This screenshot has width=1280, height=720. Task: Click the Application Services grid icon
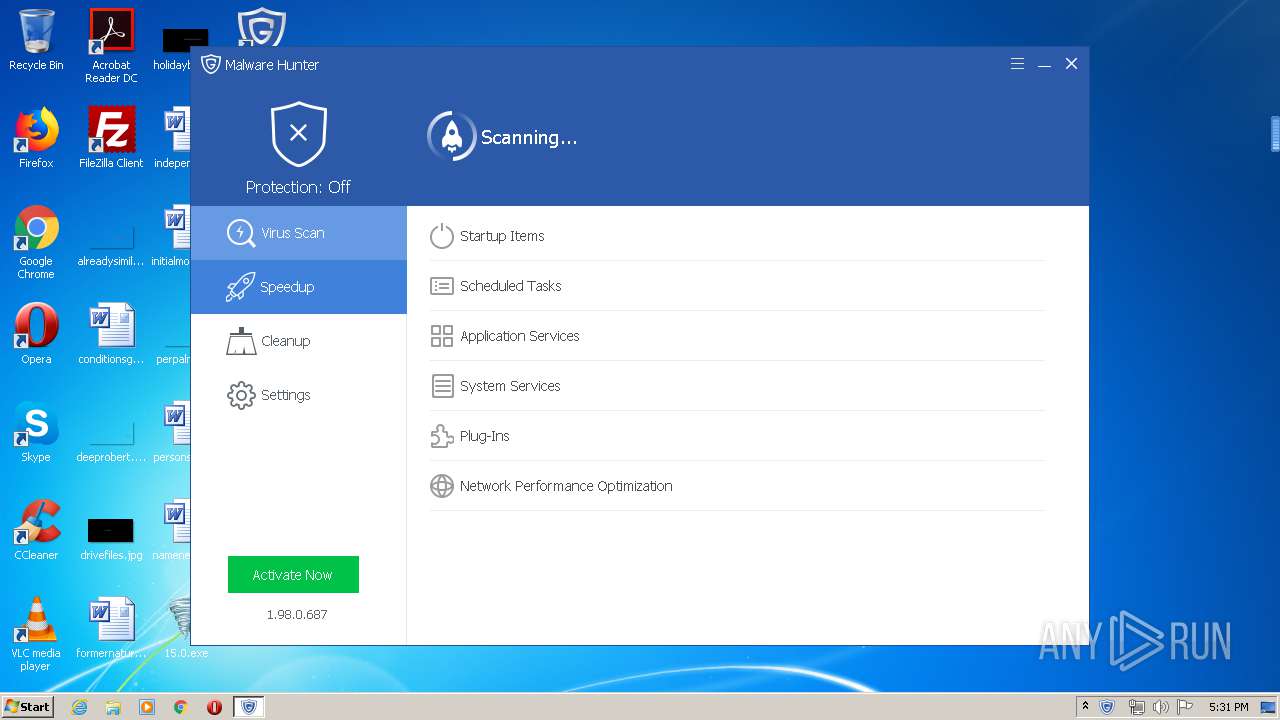(x=442, y=336)
